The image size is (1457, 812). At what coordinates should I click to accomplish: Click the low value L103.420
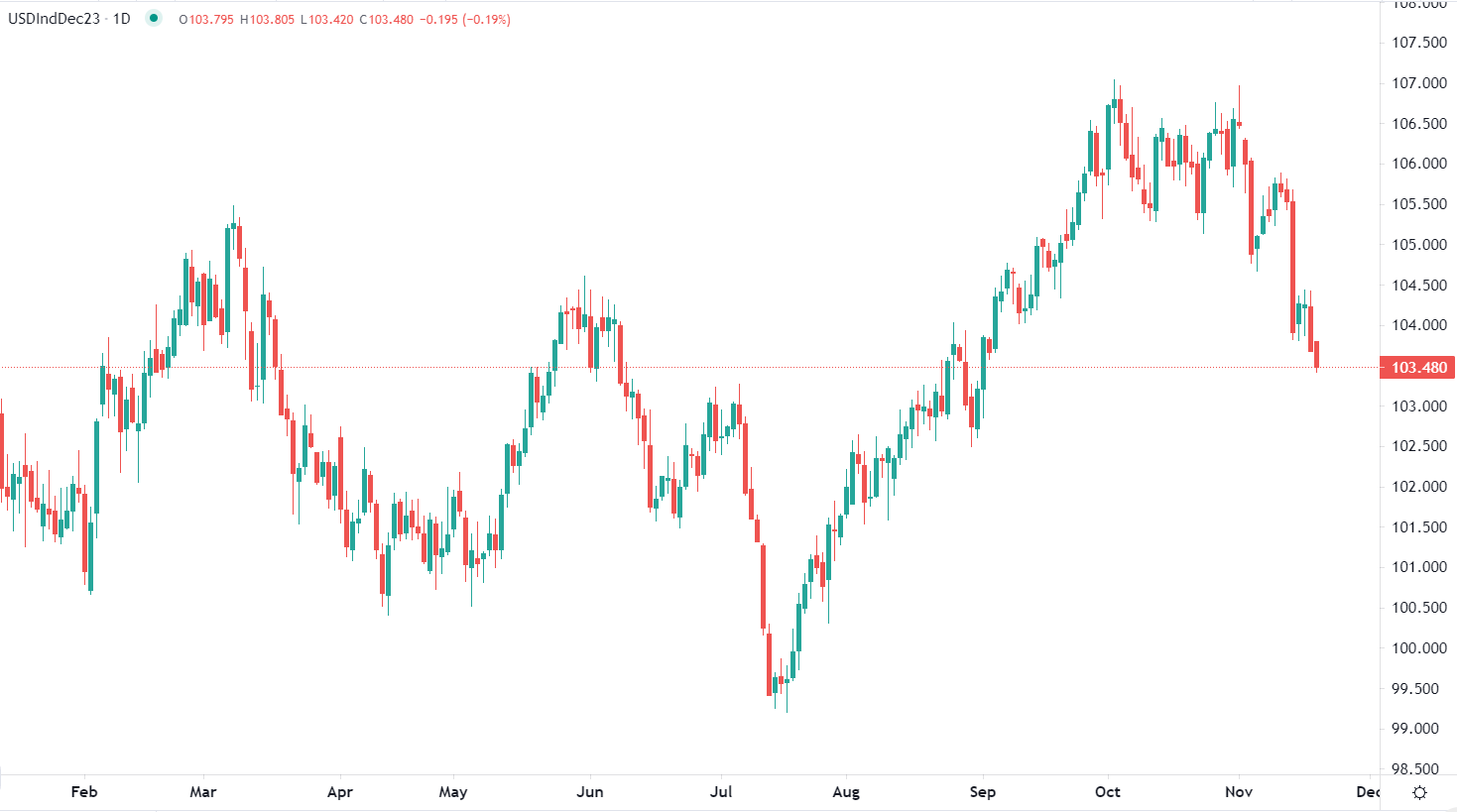(326, 20)
